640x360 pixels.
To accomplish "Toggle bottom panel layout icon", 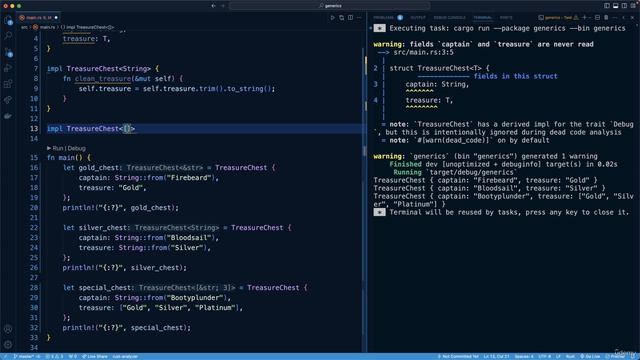I will click(616, 6).
